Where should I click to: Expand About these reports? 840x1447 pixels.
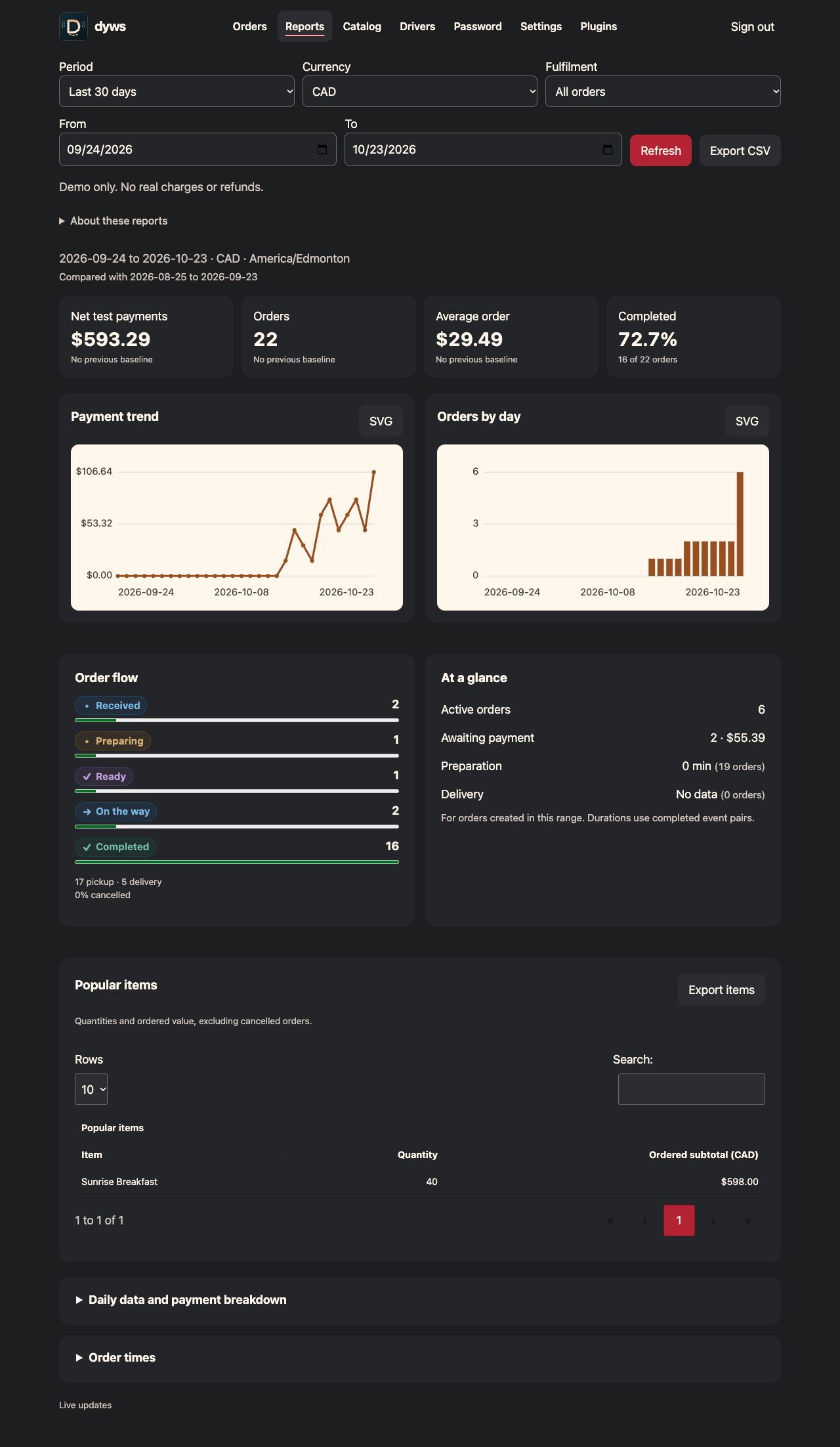[113, 221]
